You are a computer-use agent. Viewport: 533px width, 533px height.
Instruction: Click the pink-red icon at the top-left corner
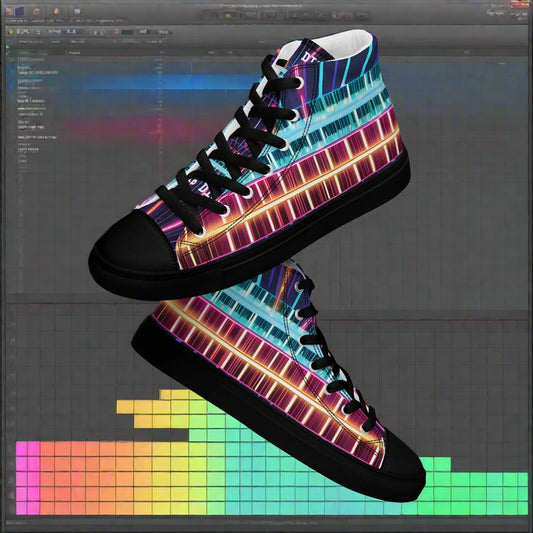point(9,12)
